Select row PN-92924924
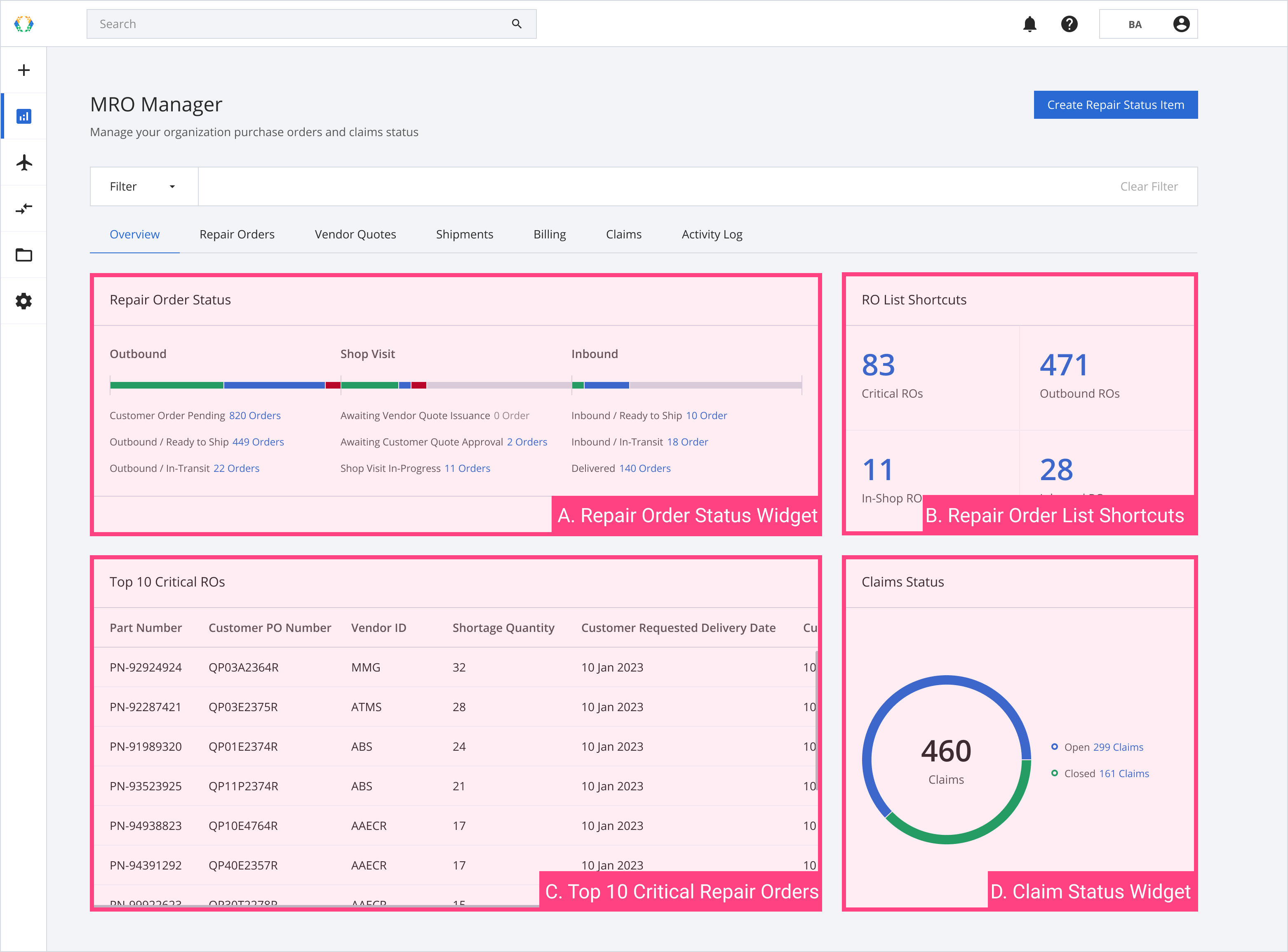Screen dimensions: 1288x952 click(x=455, y=667)
